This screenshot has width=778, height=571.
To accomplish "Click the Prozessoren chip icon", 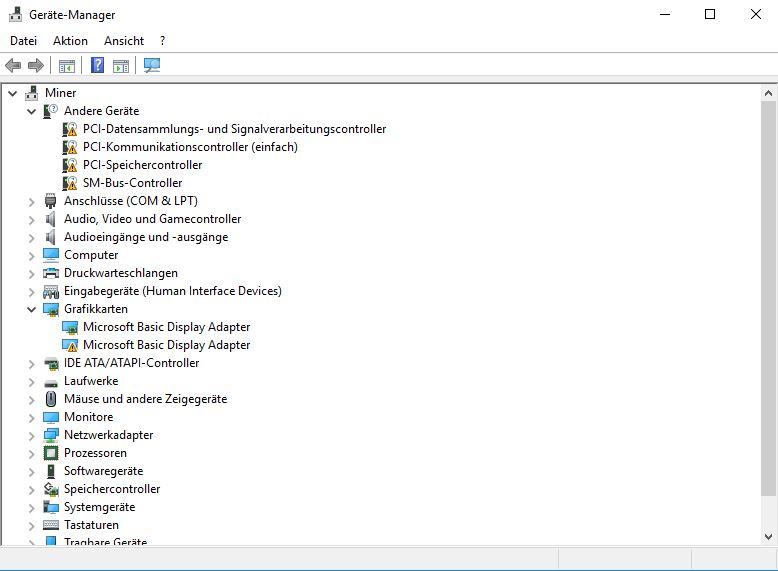I will pyautogui.click(x=51, y=453).
